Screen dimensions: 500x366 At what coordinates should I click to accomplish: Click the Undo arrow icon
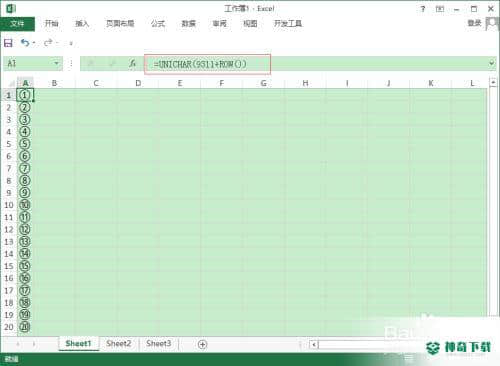(25, 43)
